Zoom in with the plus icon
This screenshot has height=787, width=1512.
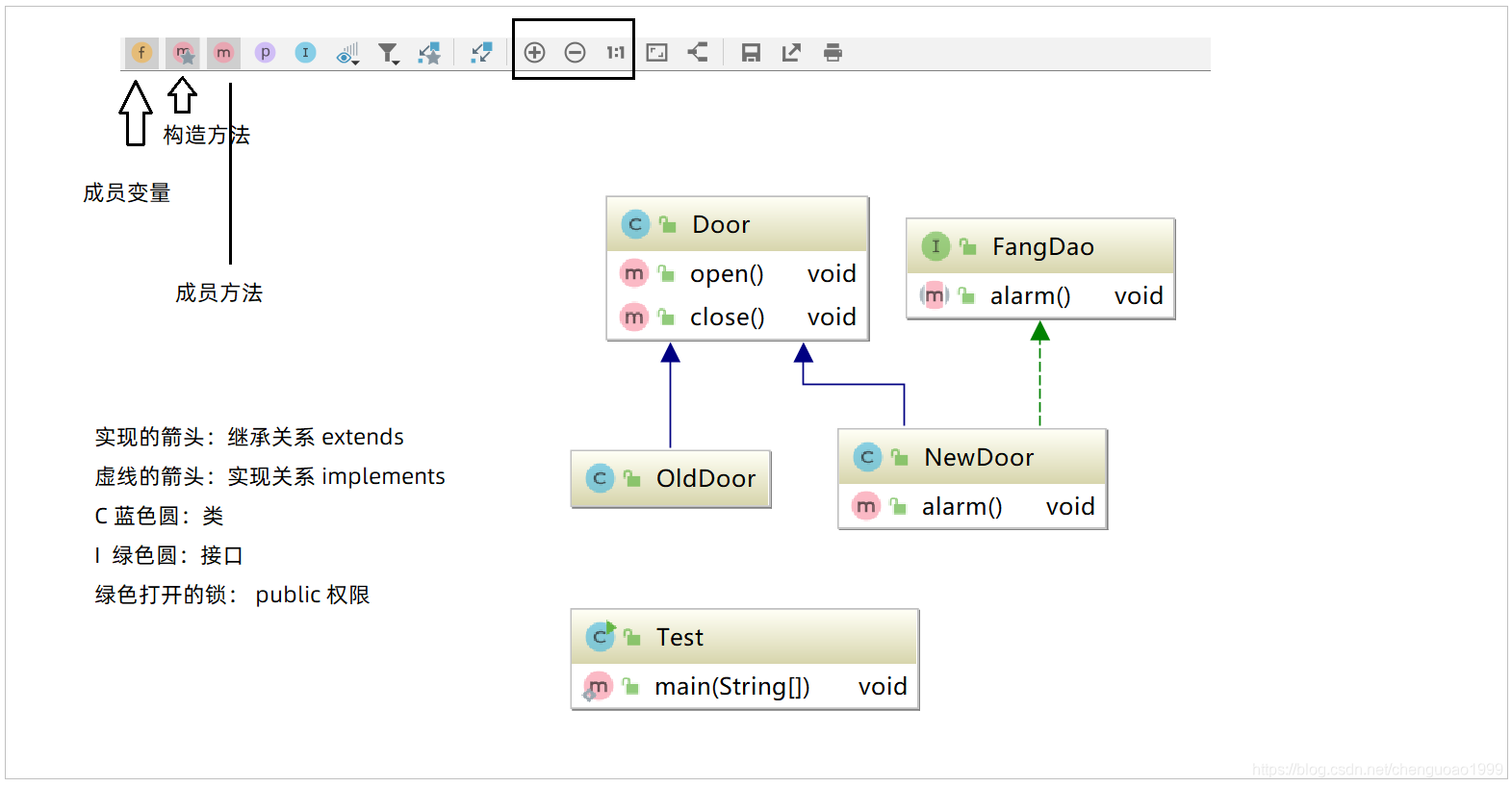point(535,53)
